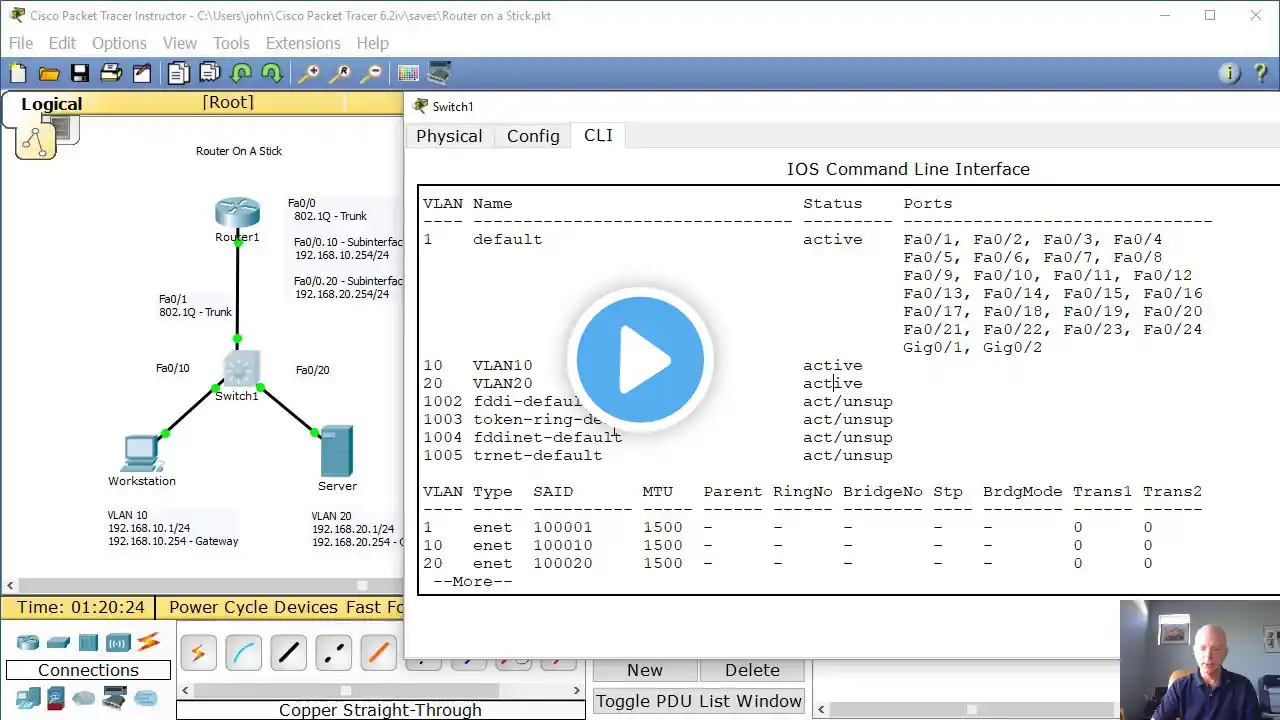Image resolution: width=1280 pixels, height=720 pixels.
Task: Open a file using the folder icon
Action: tap(49, 73)
